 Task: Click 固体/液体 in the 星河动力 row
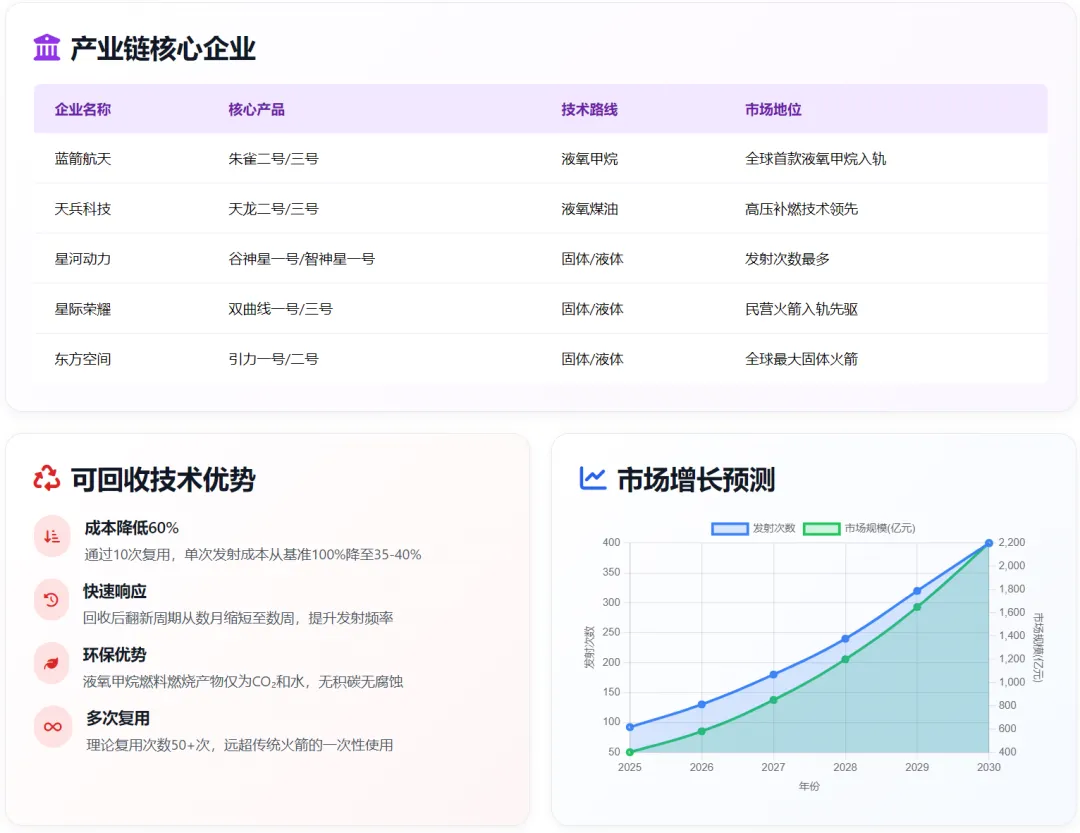[x=592, y=259]
